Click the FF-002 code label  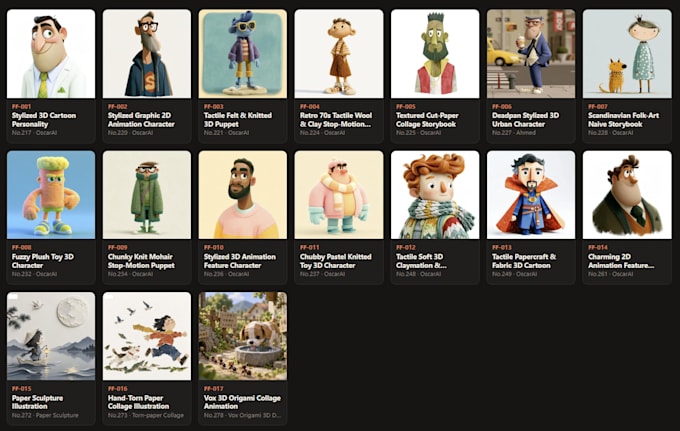click(x=118, y=106)
